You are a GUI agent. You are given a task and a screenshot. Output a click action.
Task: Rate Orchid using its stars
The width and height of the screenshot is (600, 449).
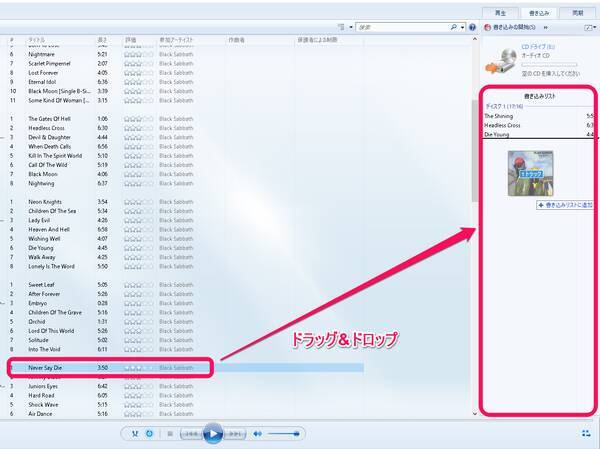coord(139,322)
